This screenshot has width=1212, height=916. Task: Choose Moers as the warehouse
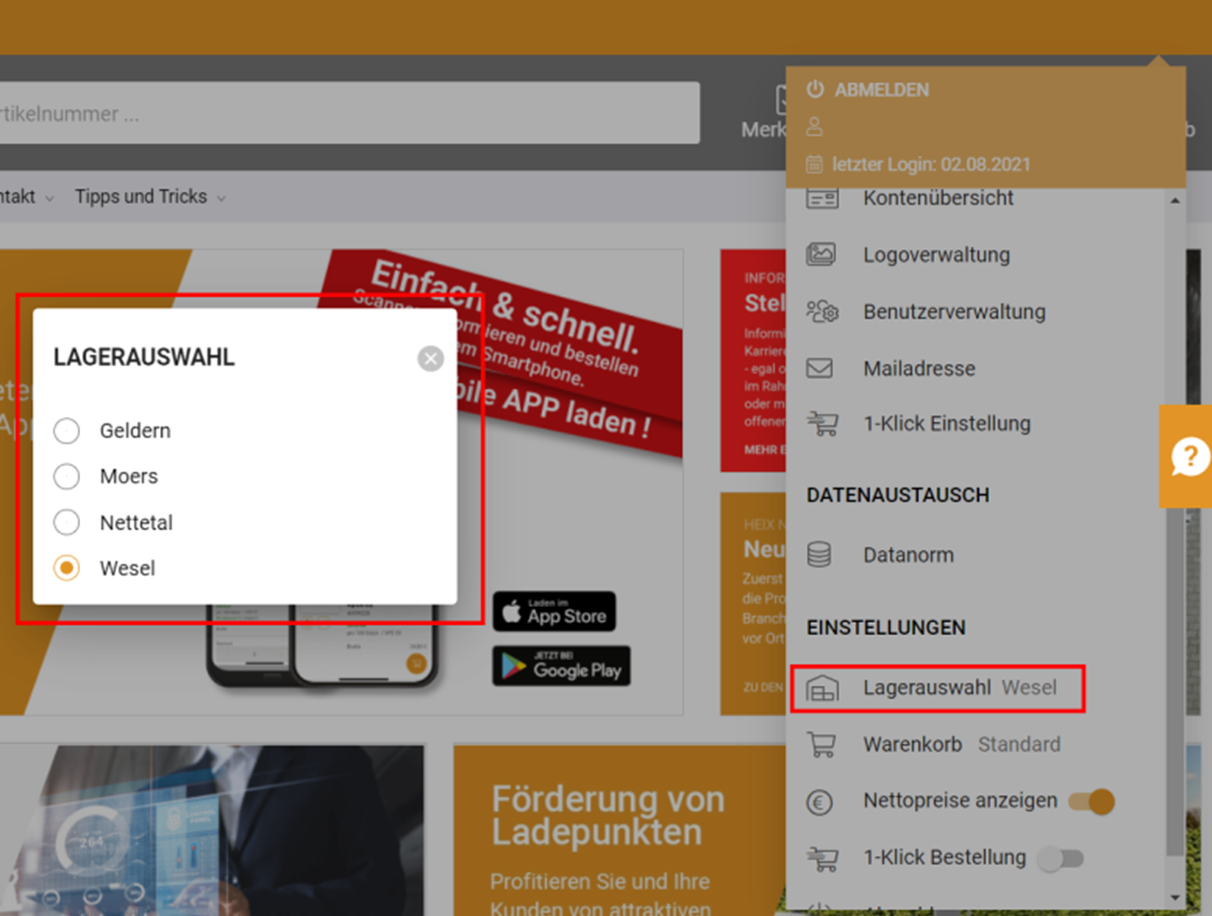point(67,477)
